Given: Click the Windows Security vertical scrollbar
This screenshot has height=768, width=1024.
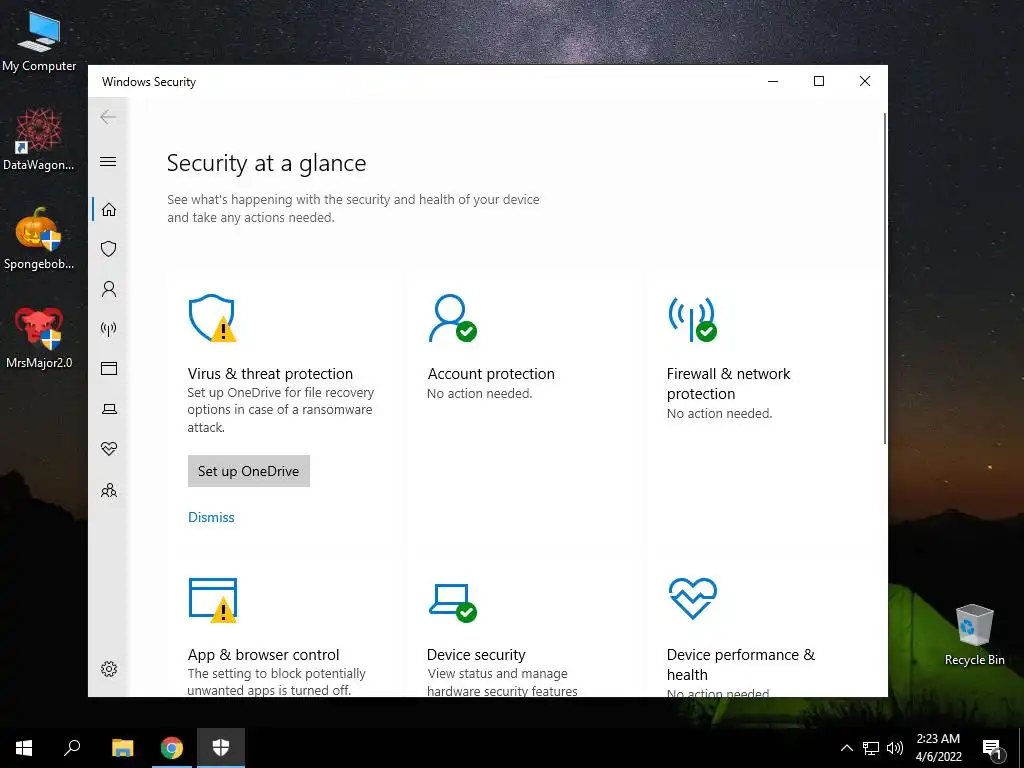Looking at the screenshot, I should pos(885,279).
